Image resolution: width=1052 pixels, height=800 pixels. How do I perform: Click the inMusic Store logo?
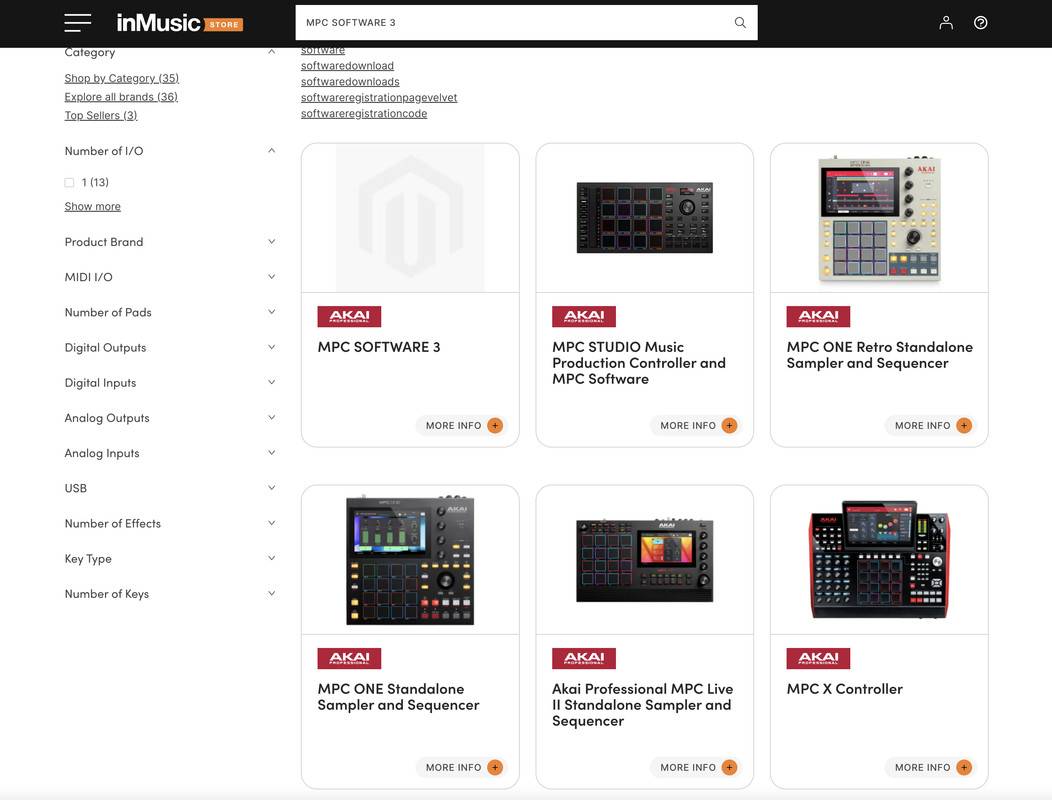pos(180,23)
